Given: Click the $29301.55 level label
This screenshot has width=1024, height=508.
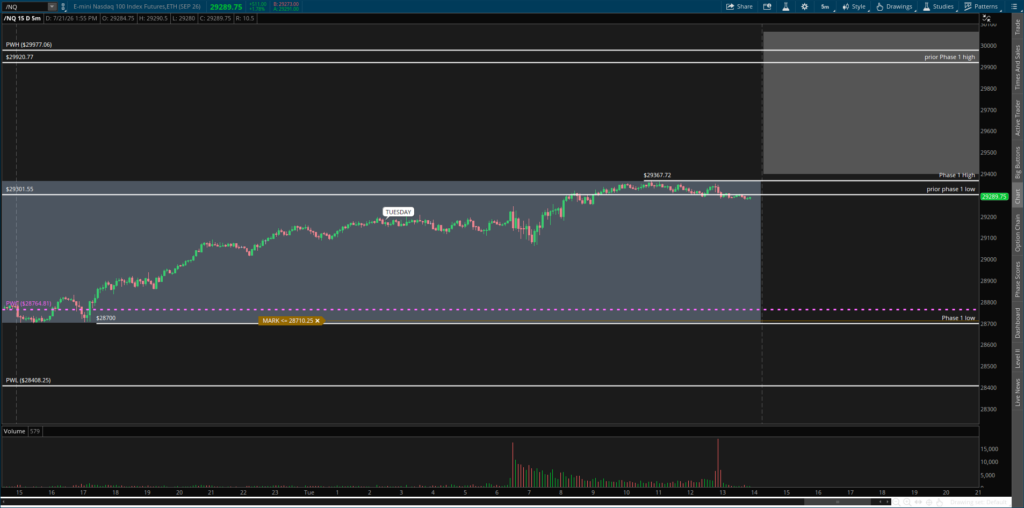Looking at the screenshot, I should (20, 189).
